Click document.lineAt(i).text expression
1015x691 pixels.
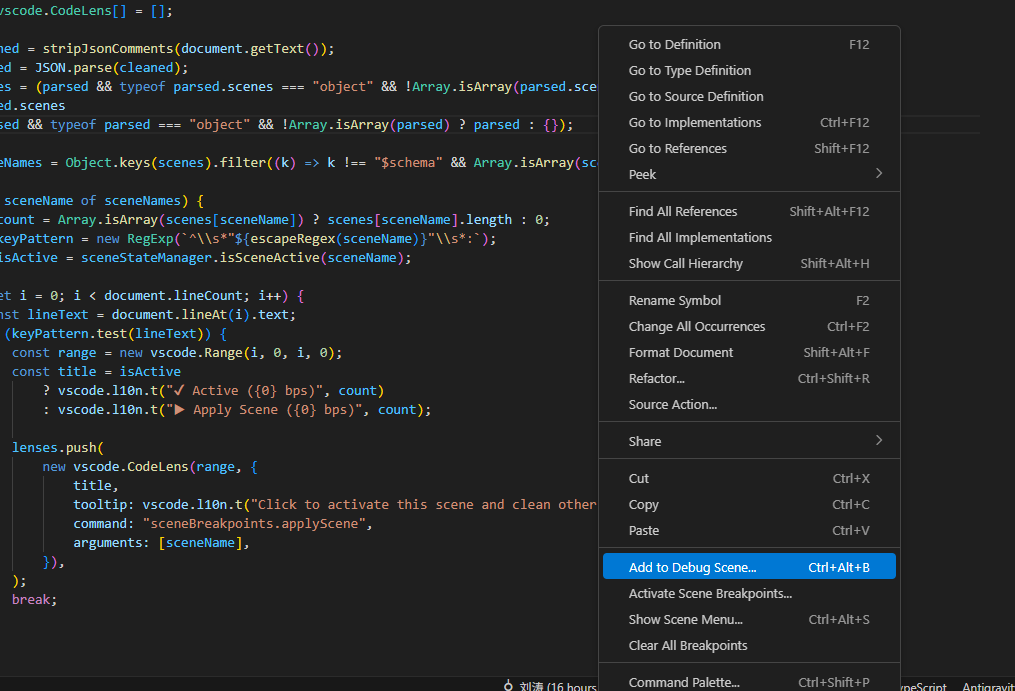pyautogui.click(x=200, y=314)
